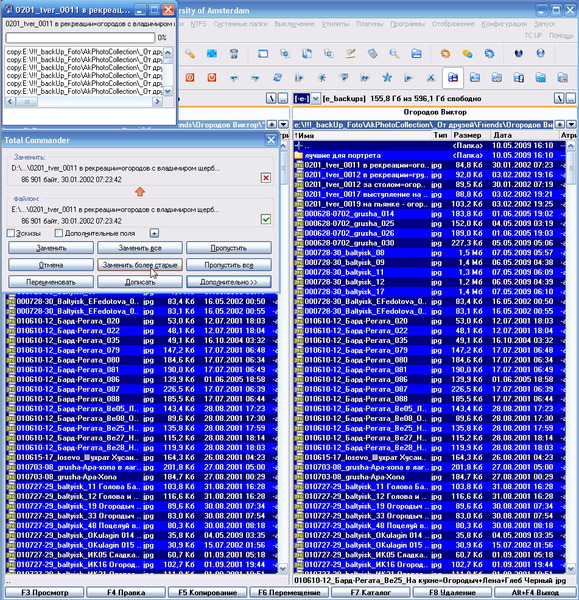This screenshot has width=579, height=600.
Task: Click the blue back arrow icon
Action: pyautogui.click(x=234, y=78)
